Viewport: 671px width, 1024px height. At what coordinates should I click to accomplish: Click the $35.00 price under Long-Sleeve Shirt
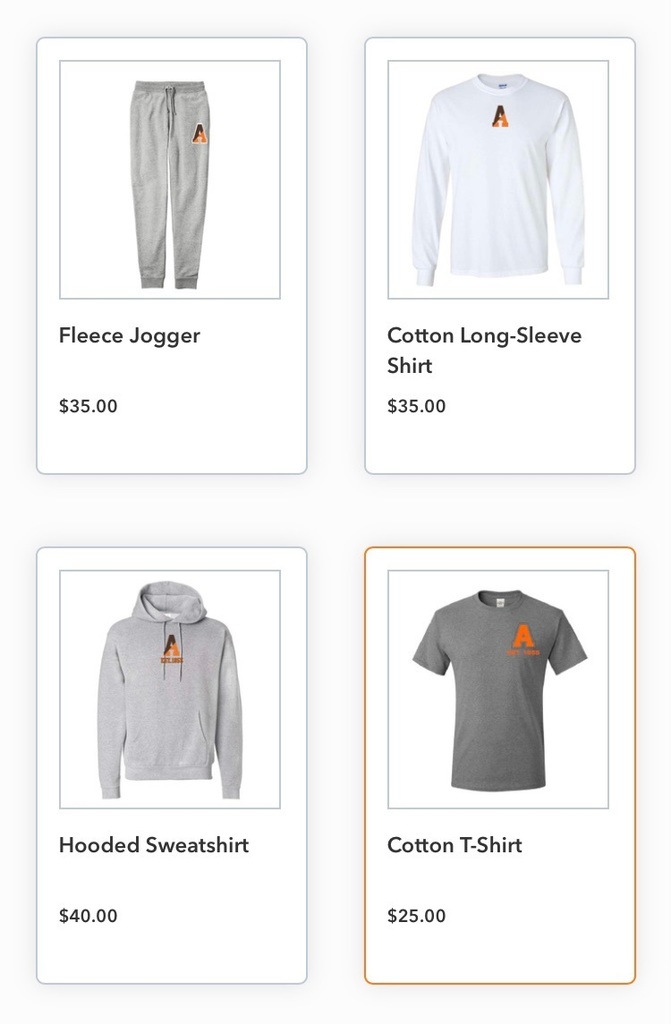click(416, 406)
